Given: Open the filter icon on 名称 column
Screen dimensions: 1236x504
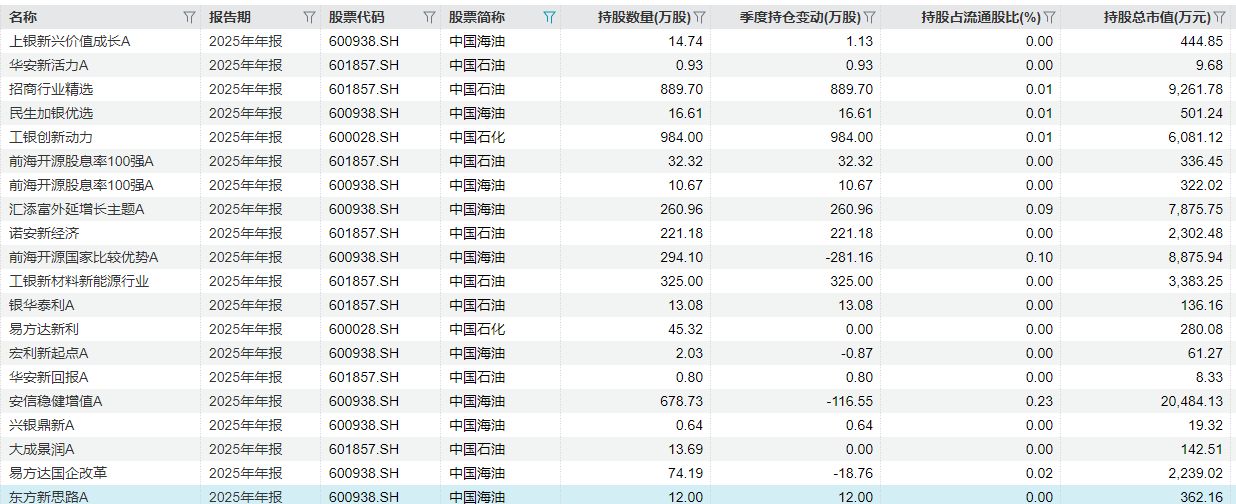Looking at the screenshot, I should click(189, 17).
